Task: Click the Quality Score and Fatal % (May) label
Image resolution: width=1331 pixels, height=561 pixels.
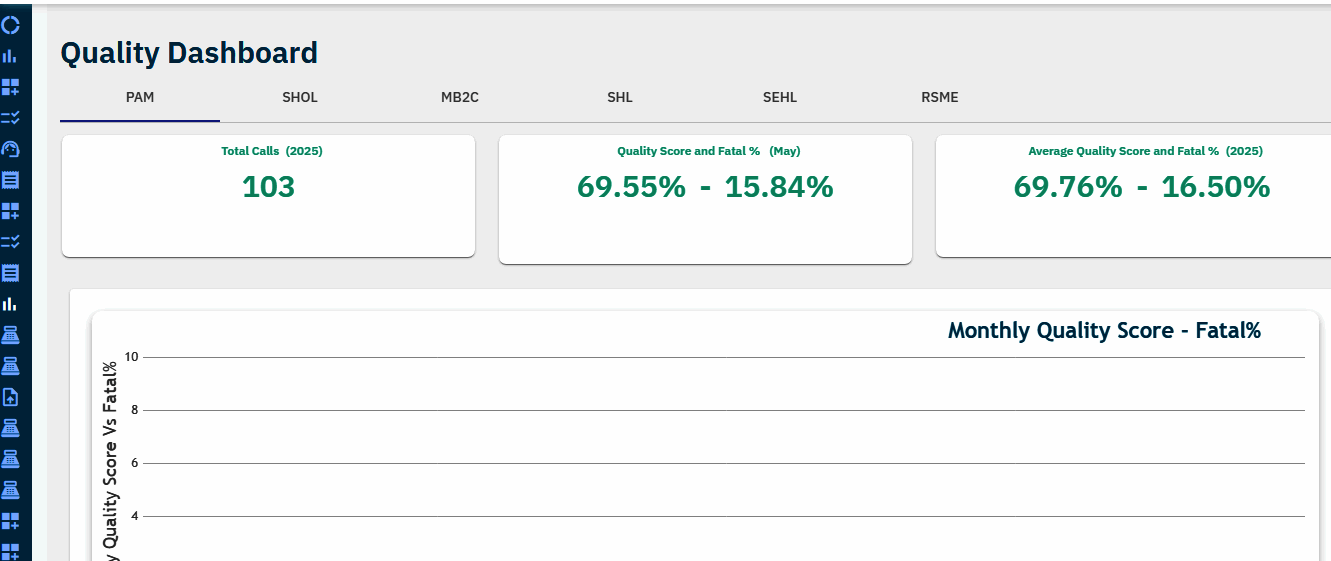Action: click(709, 151)
